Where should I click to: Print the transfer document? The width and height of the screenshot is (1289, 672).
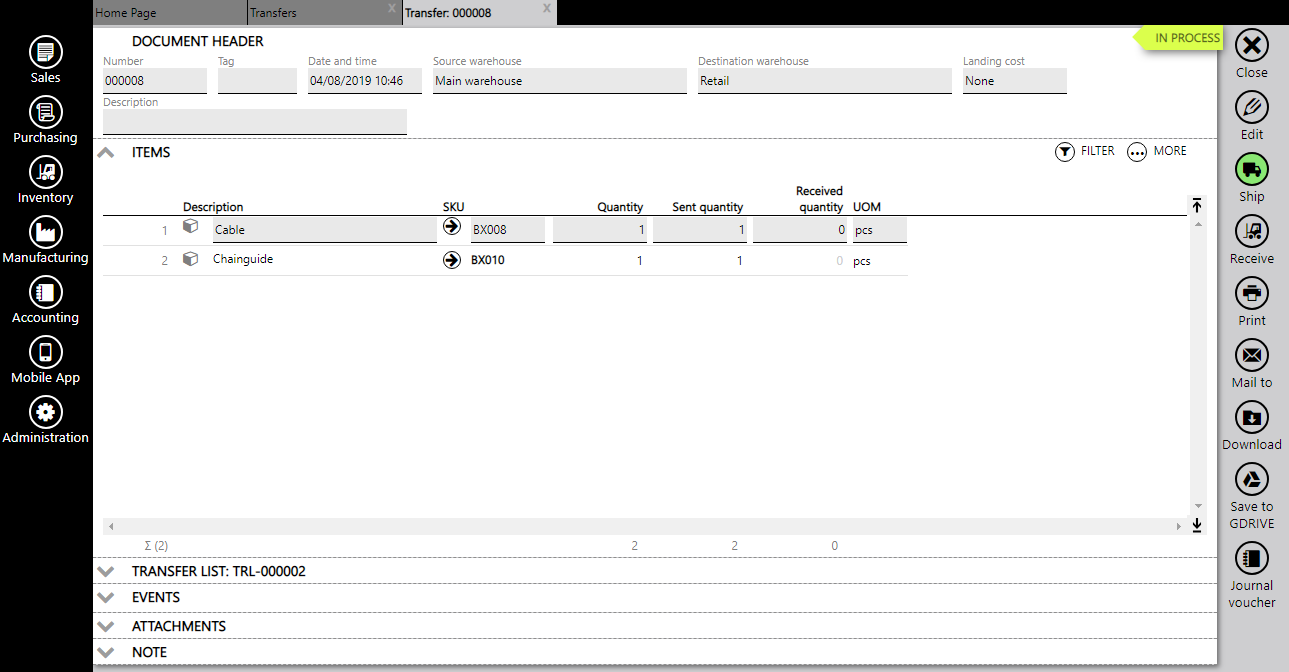pyautogui.click(x=1251, y=294)
